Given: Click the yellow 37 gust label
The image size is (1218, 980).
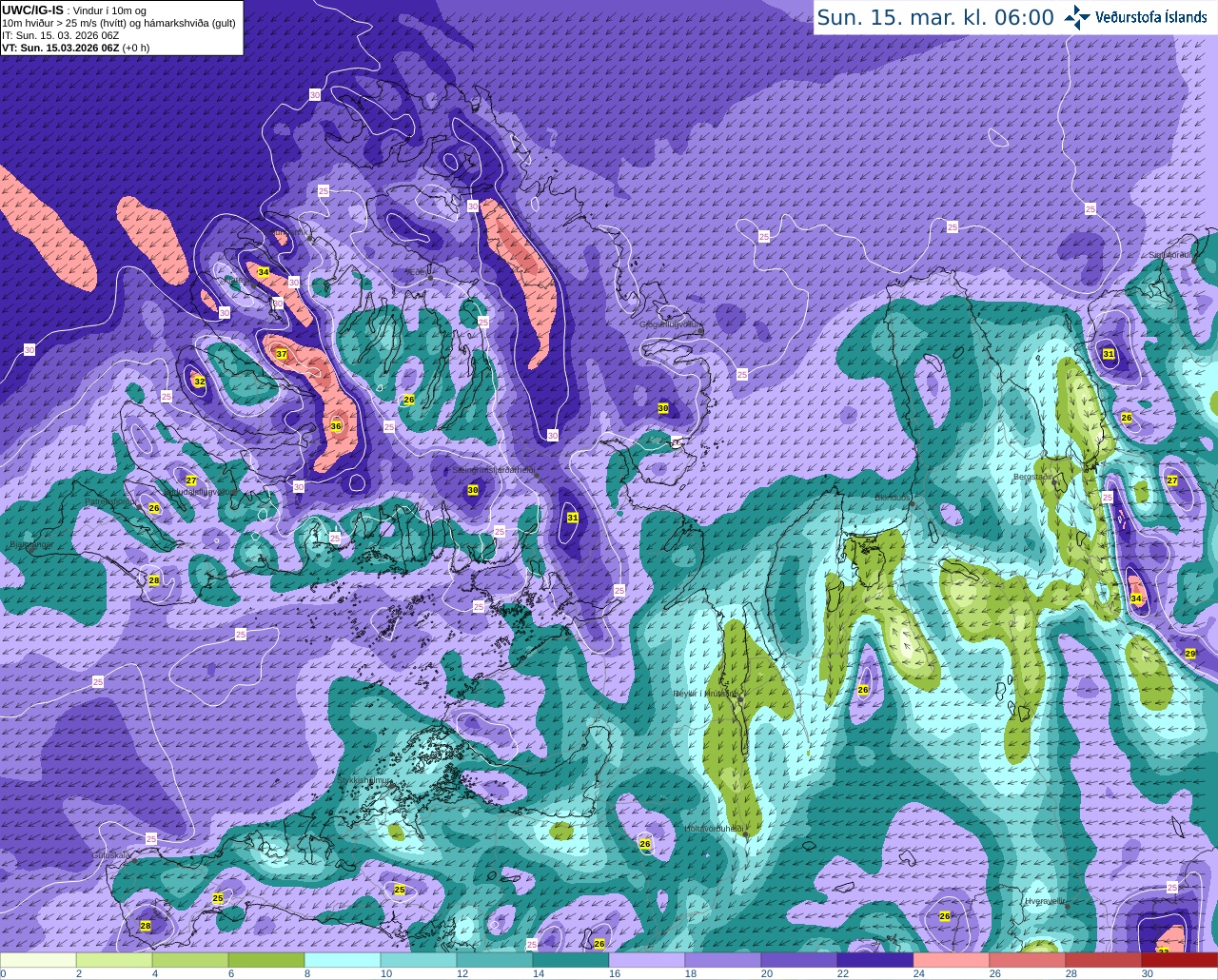Looking at the screenshot, I should (x=282, y=354).
